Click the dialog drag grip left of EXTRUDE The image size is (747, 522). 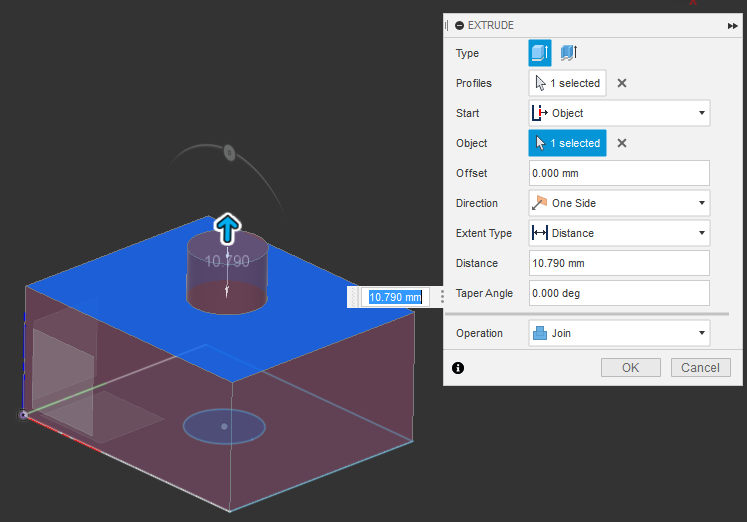pos(446,26)
